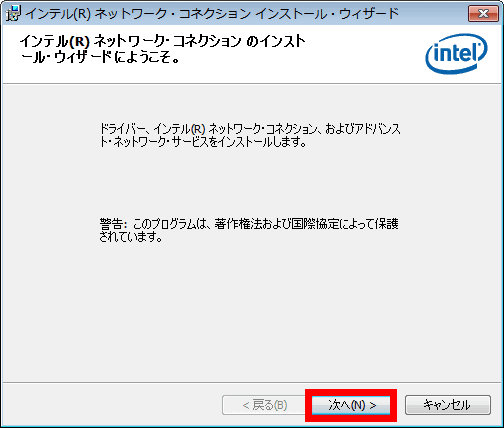This screenshot has width=504, height=428.
Task: Close the install wizard window
Action: pos(483,13)
